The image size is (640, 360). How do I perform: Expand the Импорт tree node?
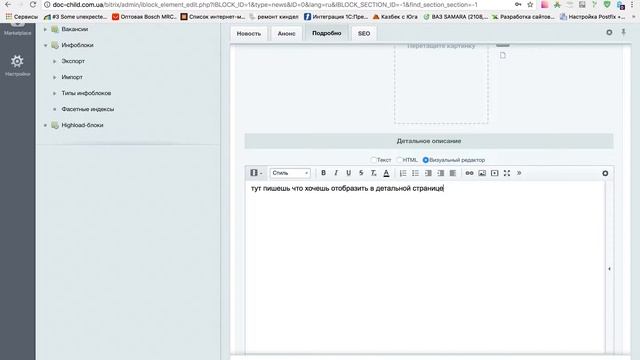54,77
